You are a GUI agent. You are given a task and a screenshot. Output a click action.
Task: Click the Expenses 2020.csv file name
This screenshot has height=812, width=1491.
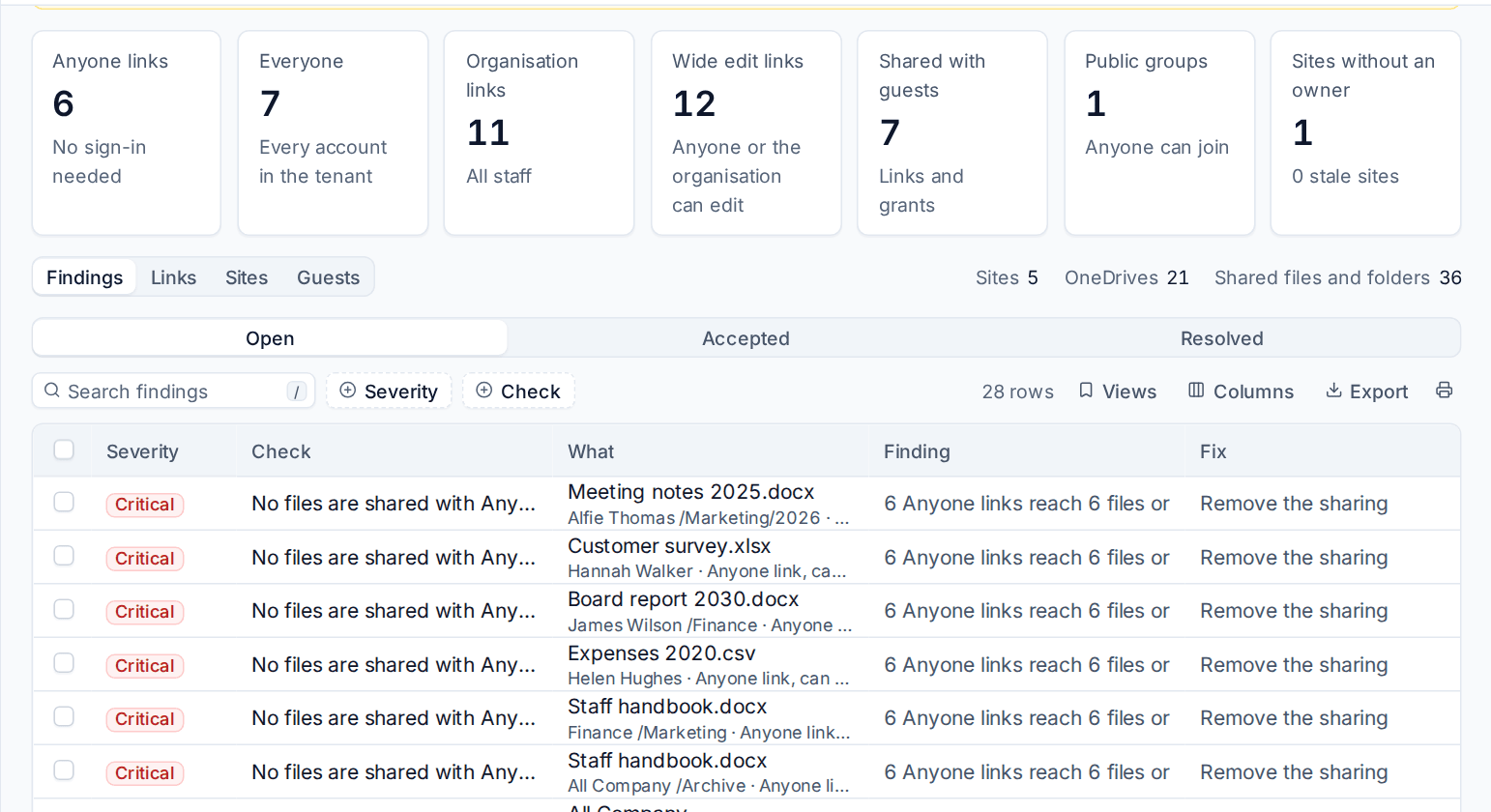pos(661,653)
